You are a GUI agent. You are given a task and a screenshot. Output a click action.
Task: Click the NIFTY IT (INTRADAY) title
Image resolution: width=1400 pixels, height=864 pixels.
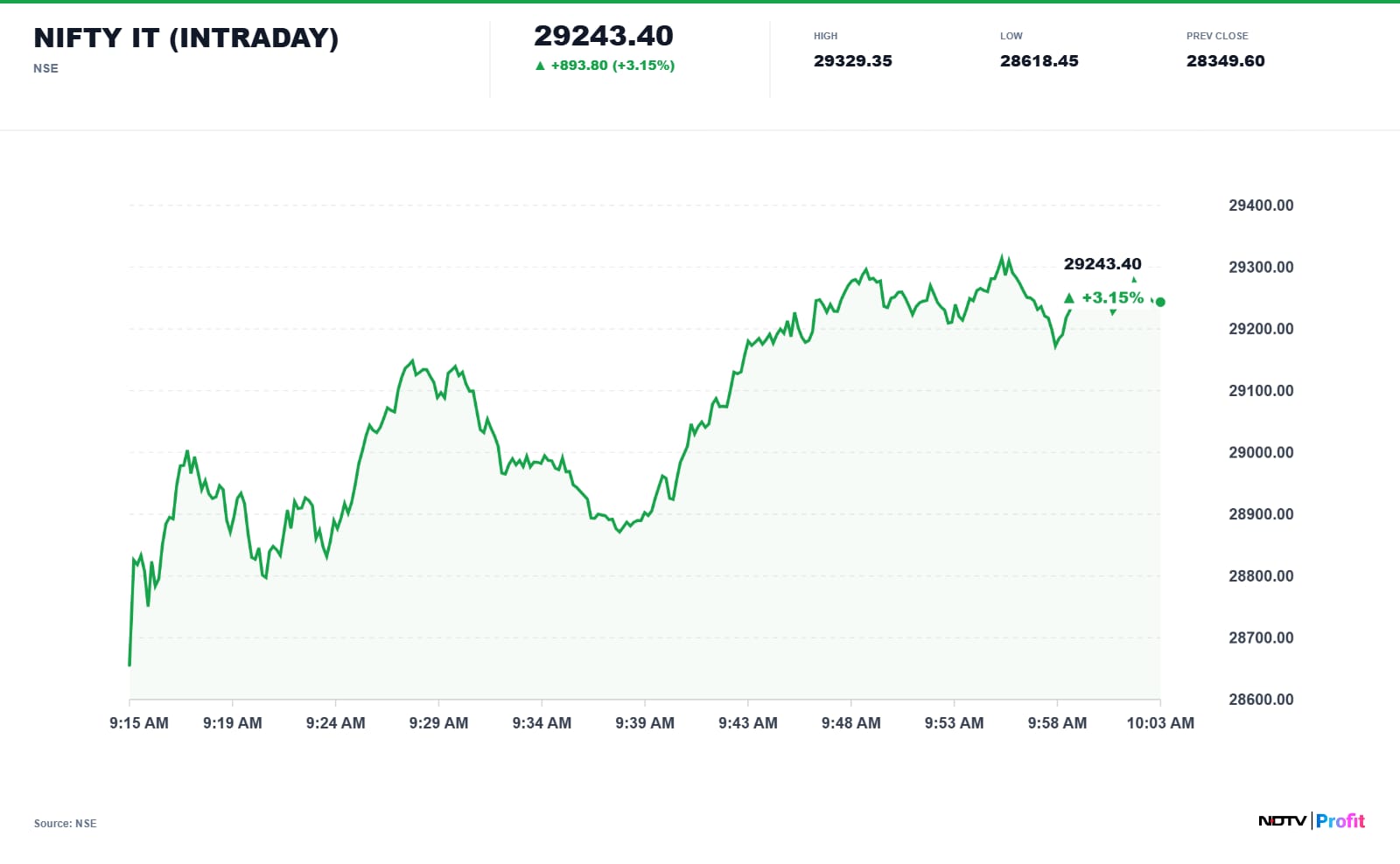(185, 38)
